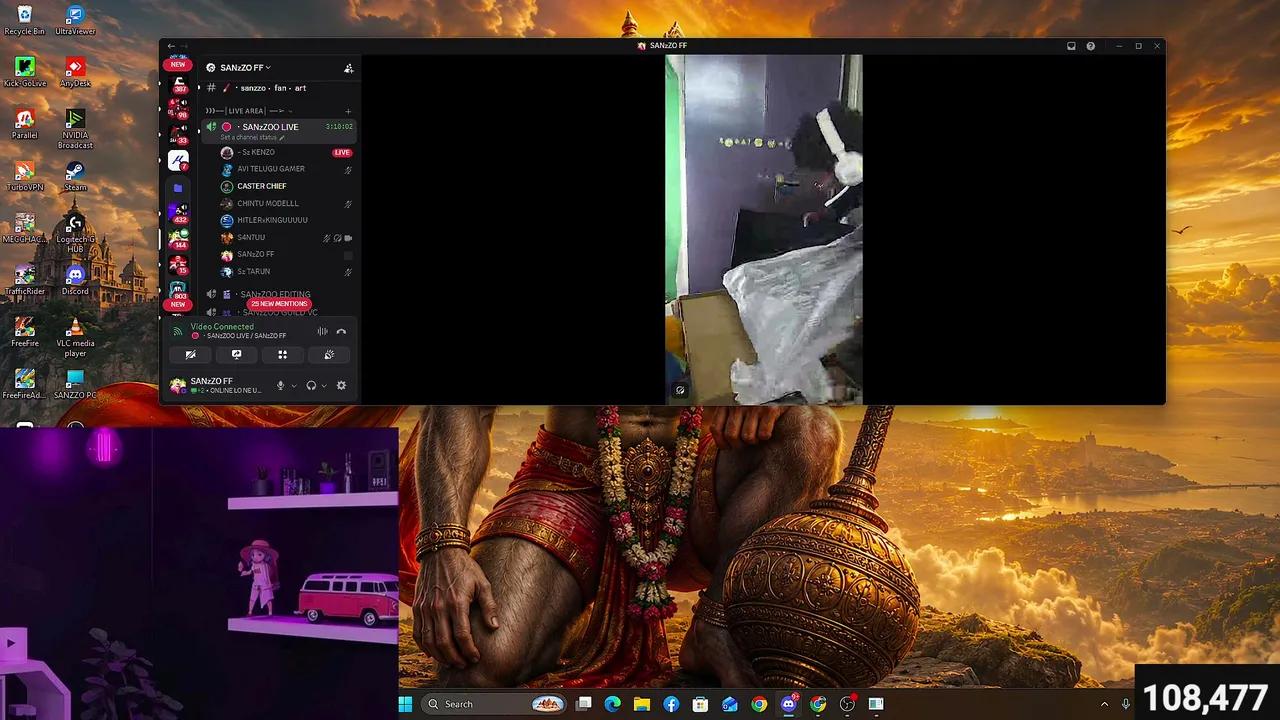Open Steam desktop shortcut
The width and height of the screenshot is (1280, 720).
[x=75, y=176]
